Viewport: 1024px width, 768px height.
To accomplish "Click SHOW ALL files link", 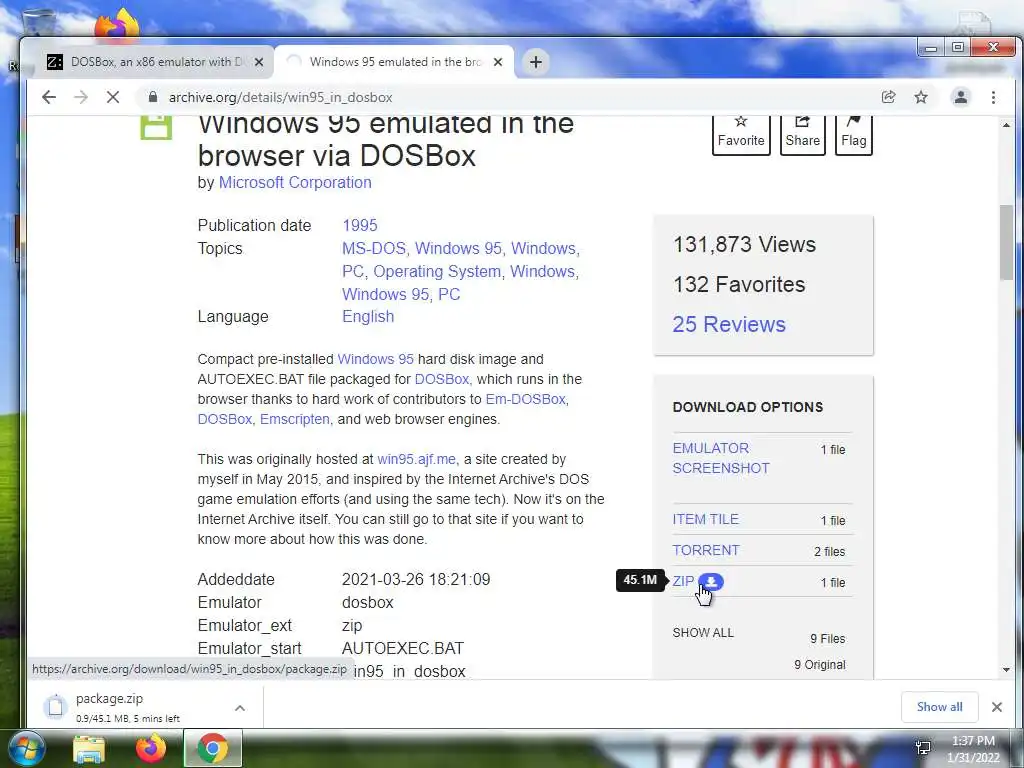I will [703, 633].
